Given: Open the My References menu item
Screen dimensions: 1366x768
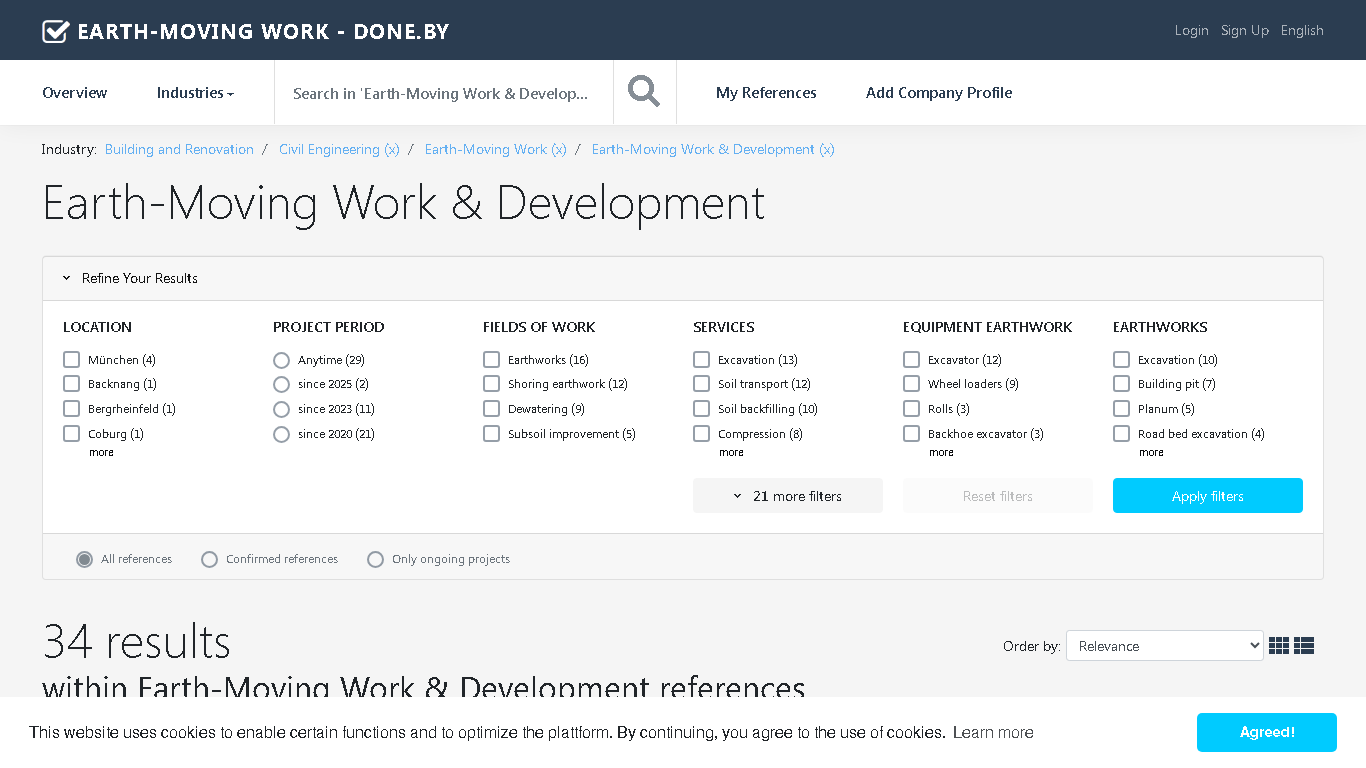Looking at the screenshot, I should (766, 92).
